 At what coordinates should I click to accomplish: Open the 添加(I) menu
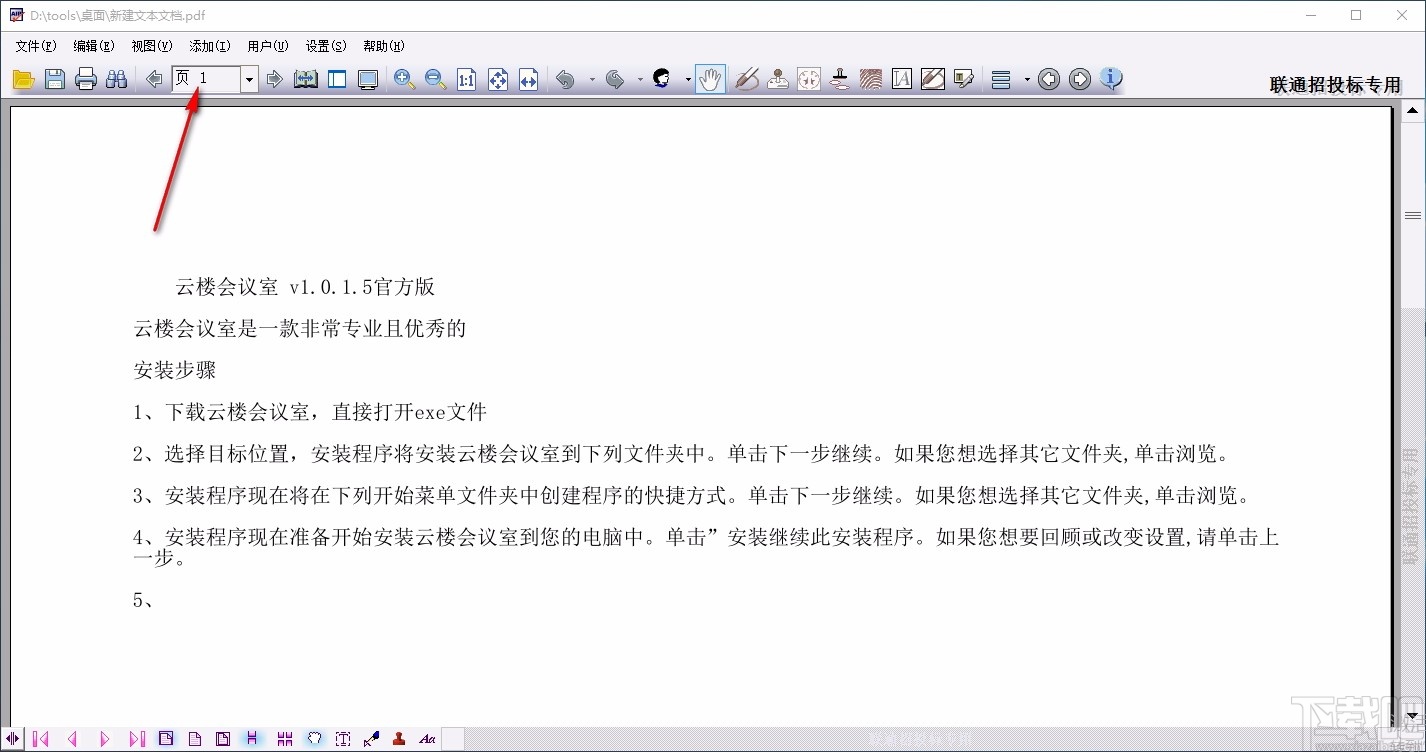pos(210,46)
